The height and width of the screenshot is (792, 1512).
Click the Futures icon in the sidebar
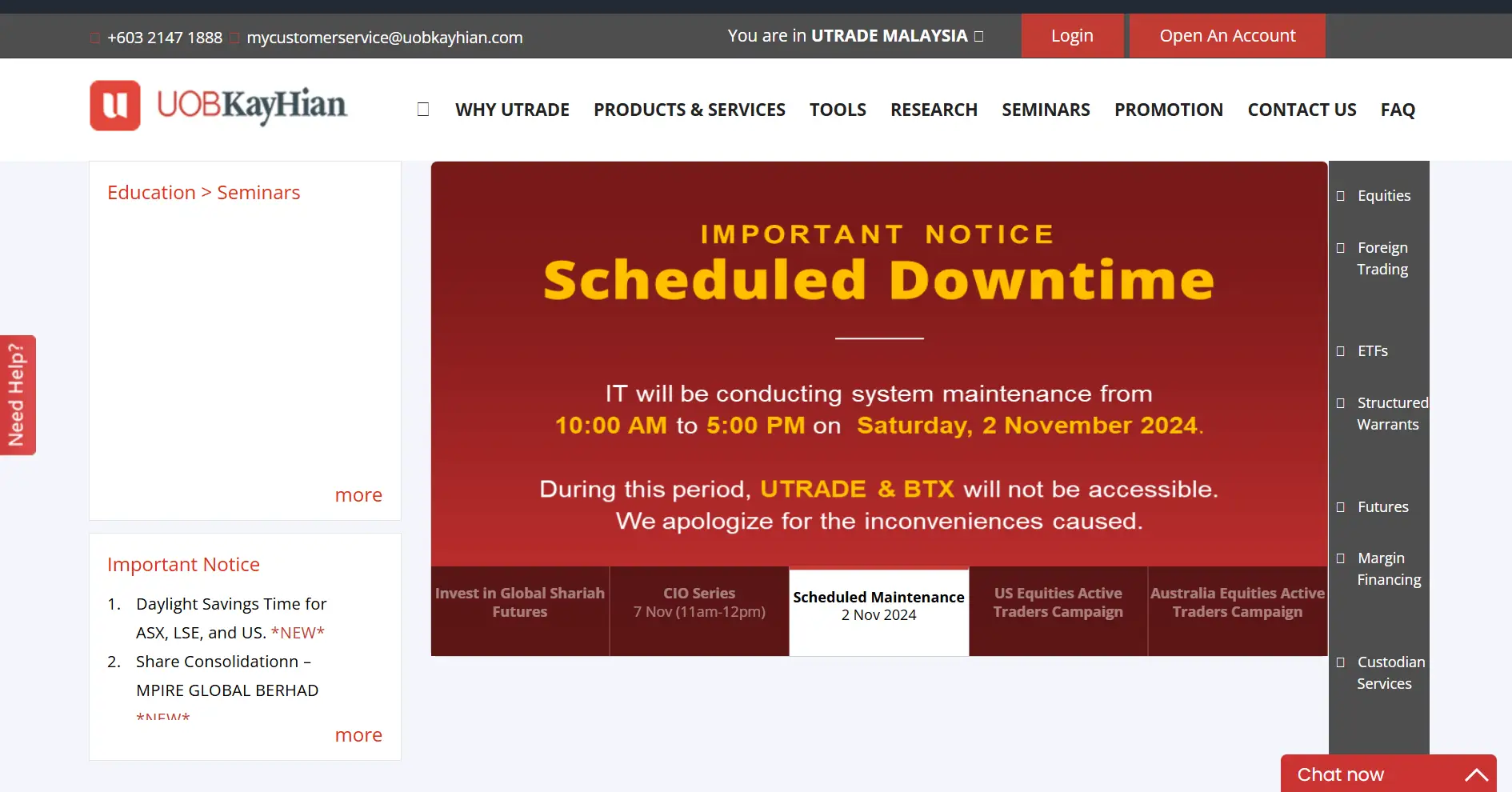point(1340,506)
